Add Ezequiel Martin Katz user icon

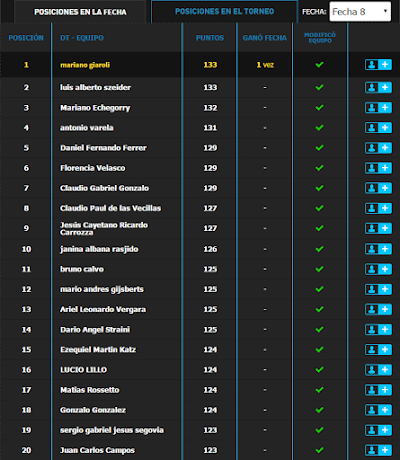click(x=378, y=349)
